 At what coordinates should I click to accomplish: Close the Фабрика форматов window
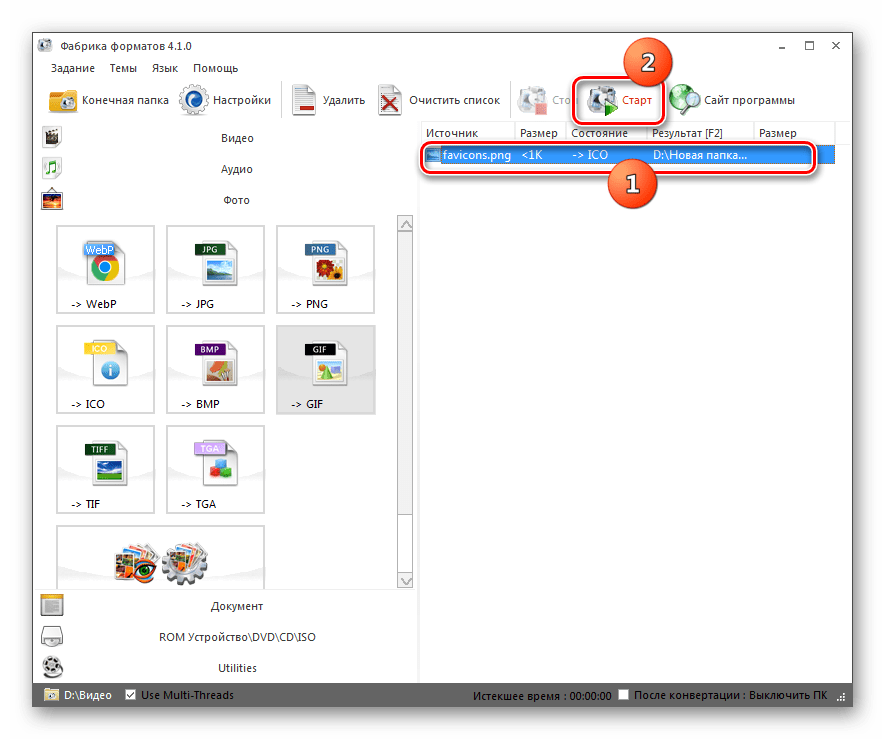(836, 46)
